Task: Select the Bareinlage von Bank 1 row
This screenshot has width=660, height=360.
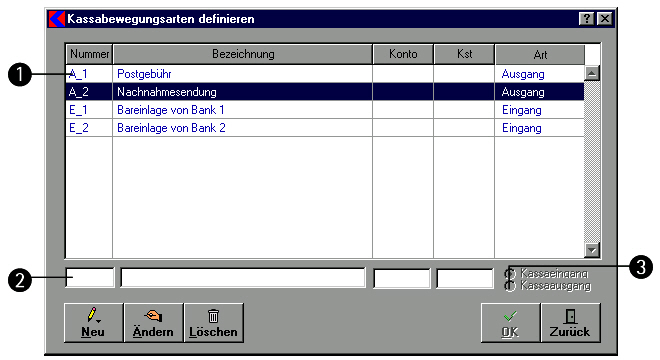Action: 325,110
